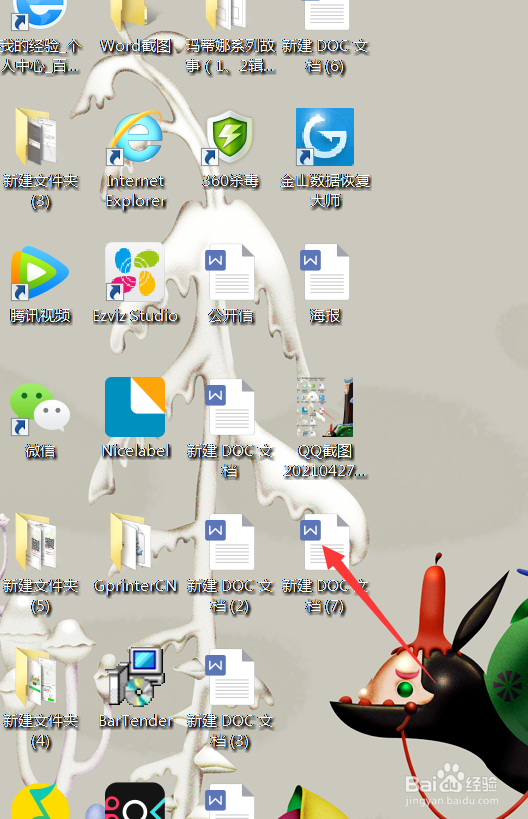Click the 'Internet Explorer' label text
528x819 pixels.
(x=136, y=191)
